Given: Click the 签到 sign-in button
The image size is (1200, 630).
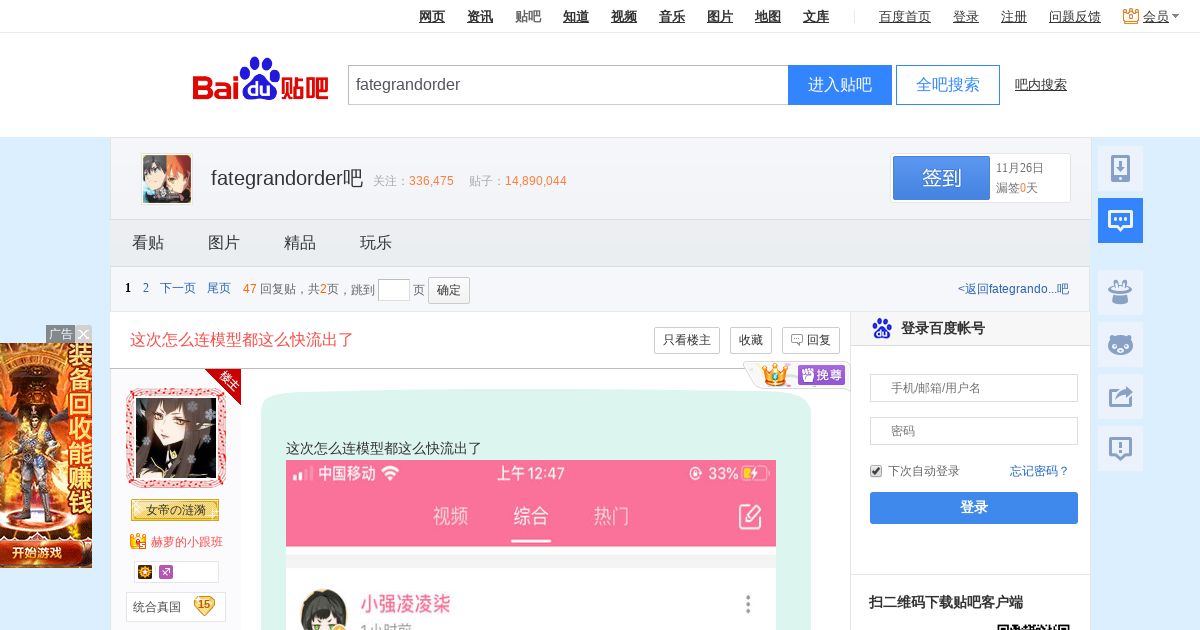Looking at the screenshot, I should (941, 178).
